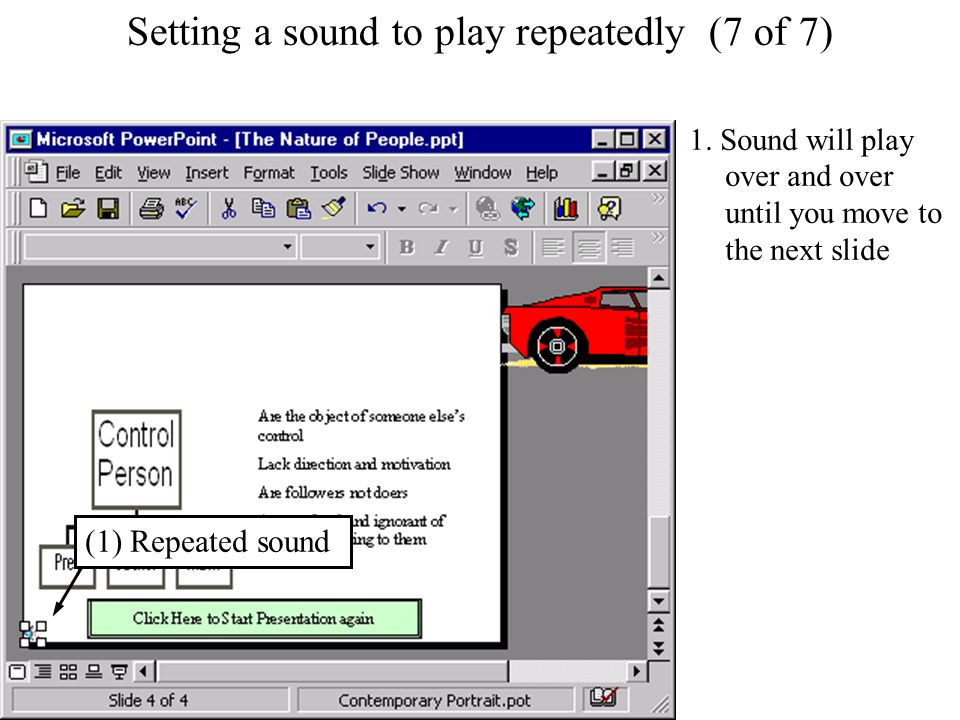Screen dimensions: 960x720
Task: Open the Undo history dropdown arrow
Action: 402,209
